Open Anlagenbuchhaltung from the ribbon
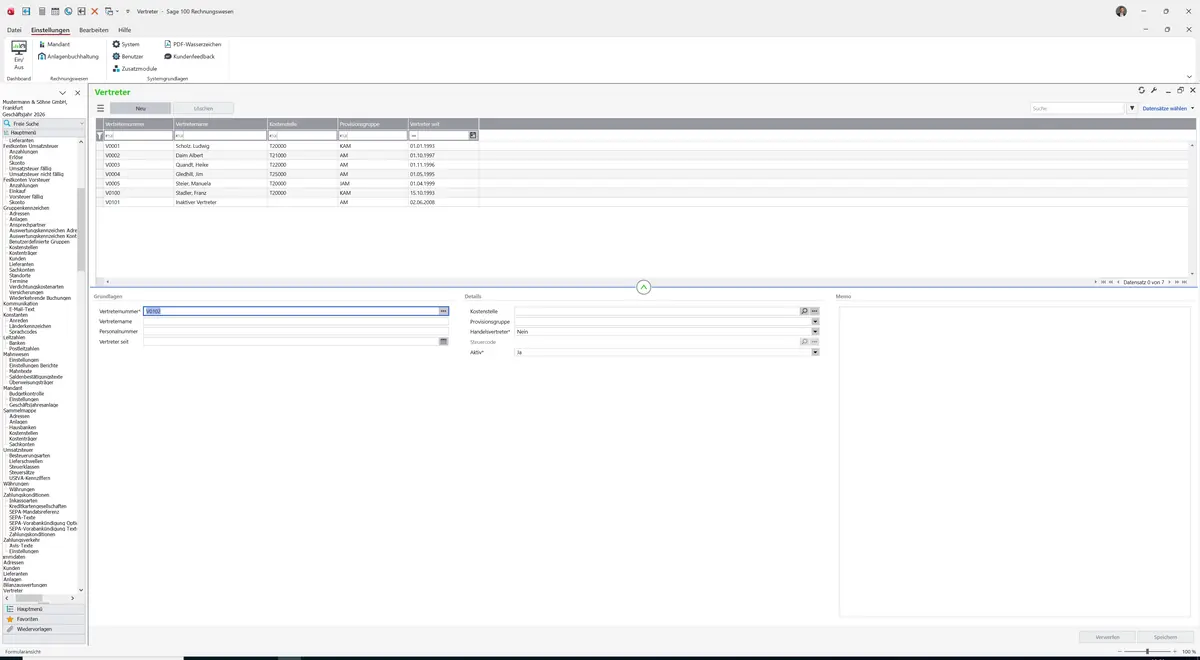The image size is (1200, 660). click(68, 57)
